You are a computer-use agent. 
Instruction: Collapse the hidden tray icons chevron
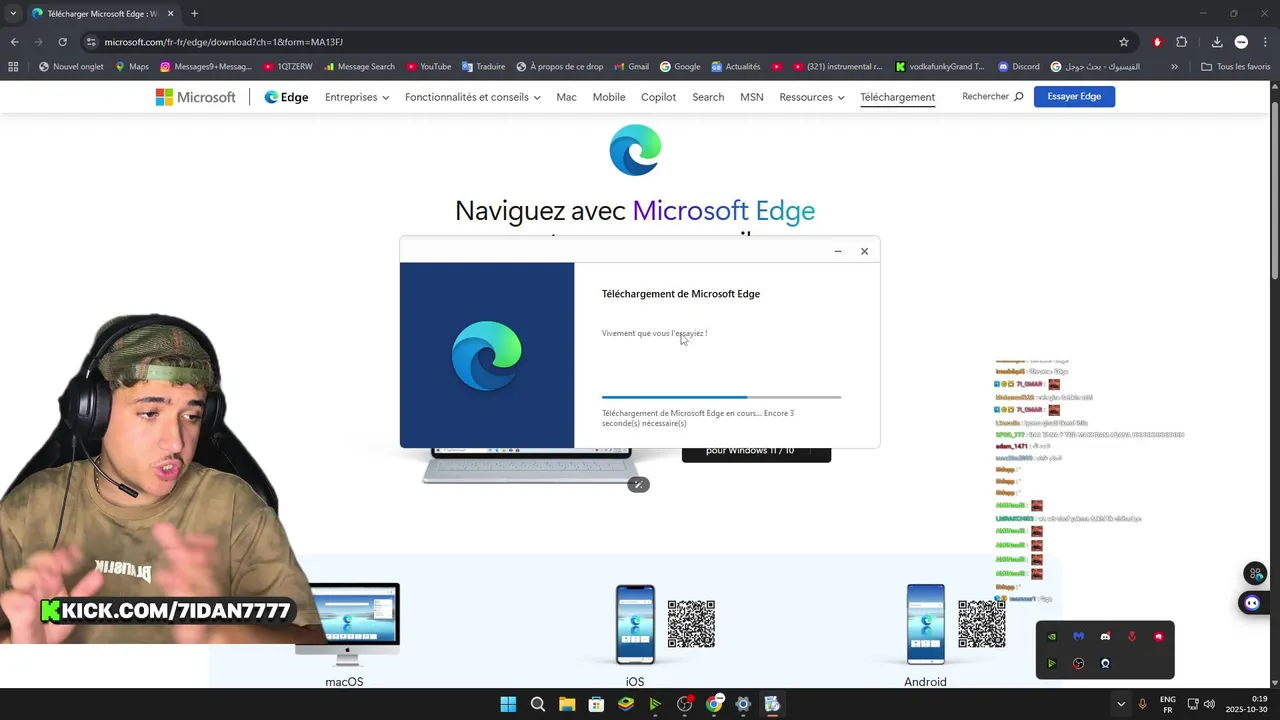(1121, 704)
